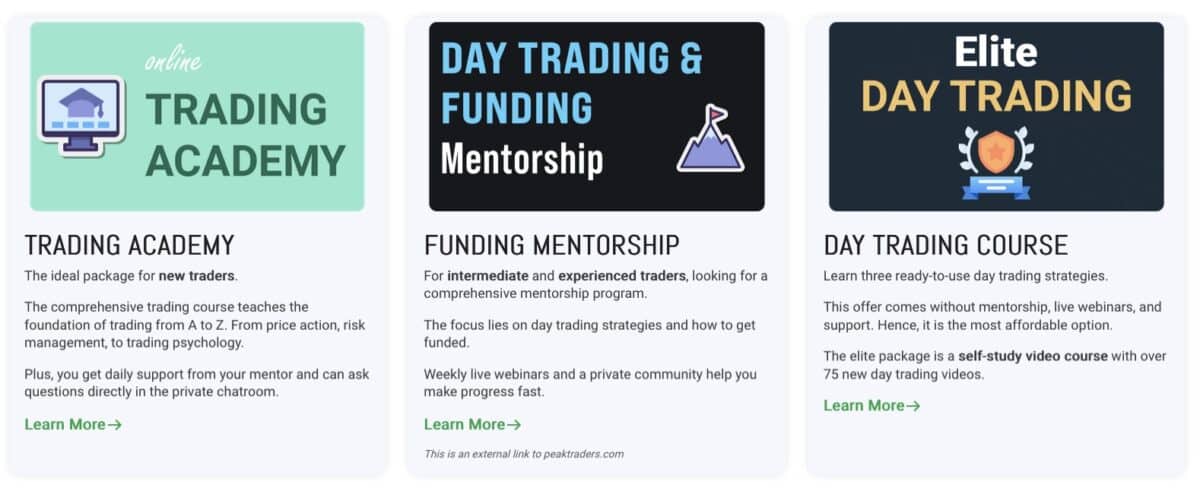
Task: Select the green Trading Academy banner image
Action: [x=197, y=116]
